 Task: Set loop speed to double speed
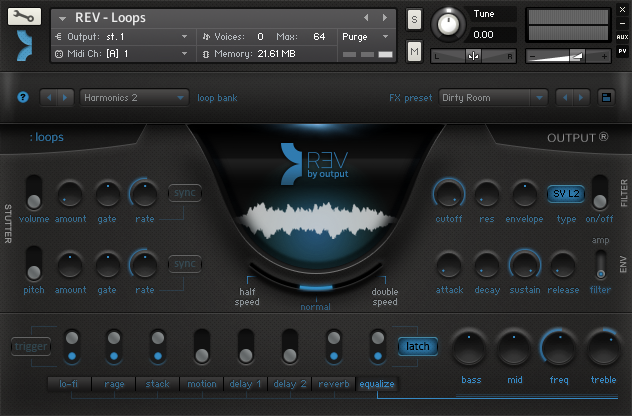click(x=385, y=297)
